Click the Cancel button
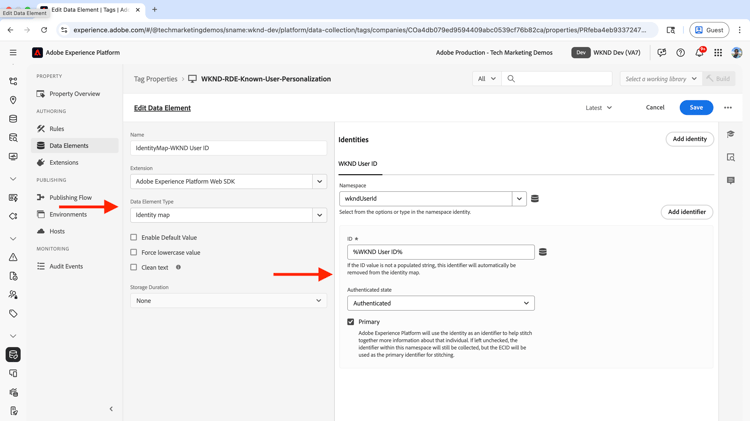 (655, 108)
